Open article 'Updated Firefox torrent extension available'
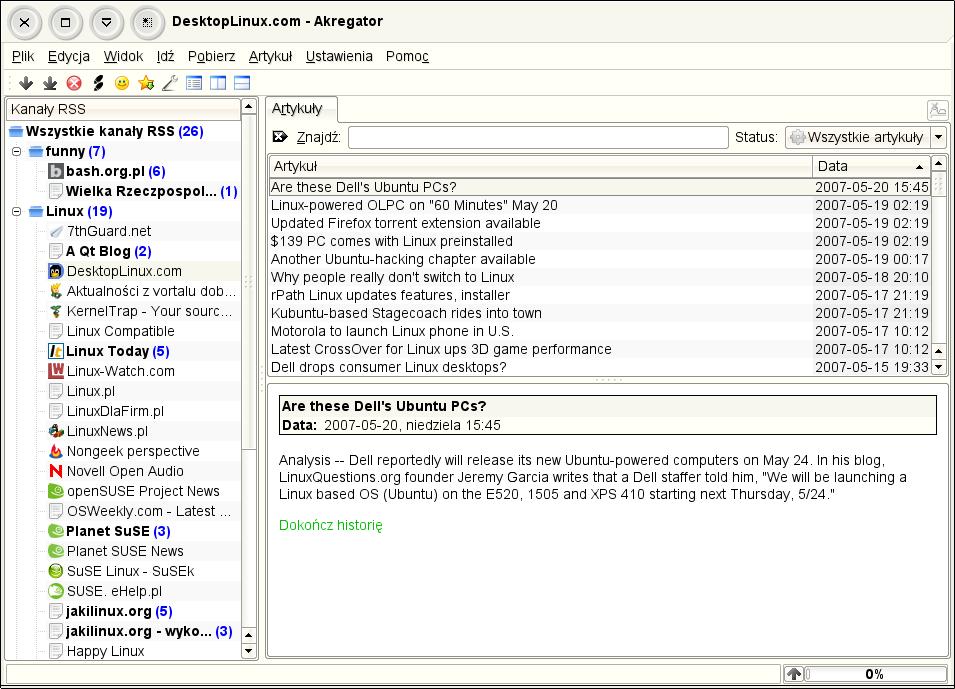The width and height of the screenshot is (955, 689). 600,223
